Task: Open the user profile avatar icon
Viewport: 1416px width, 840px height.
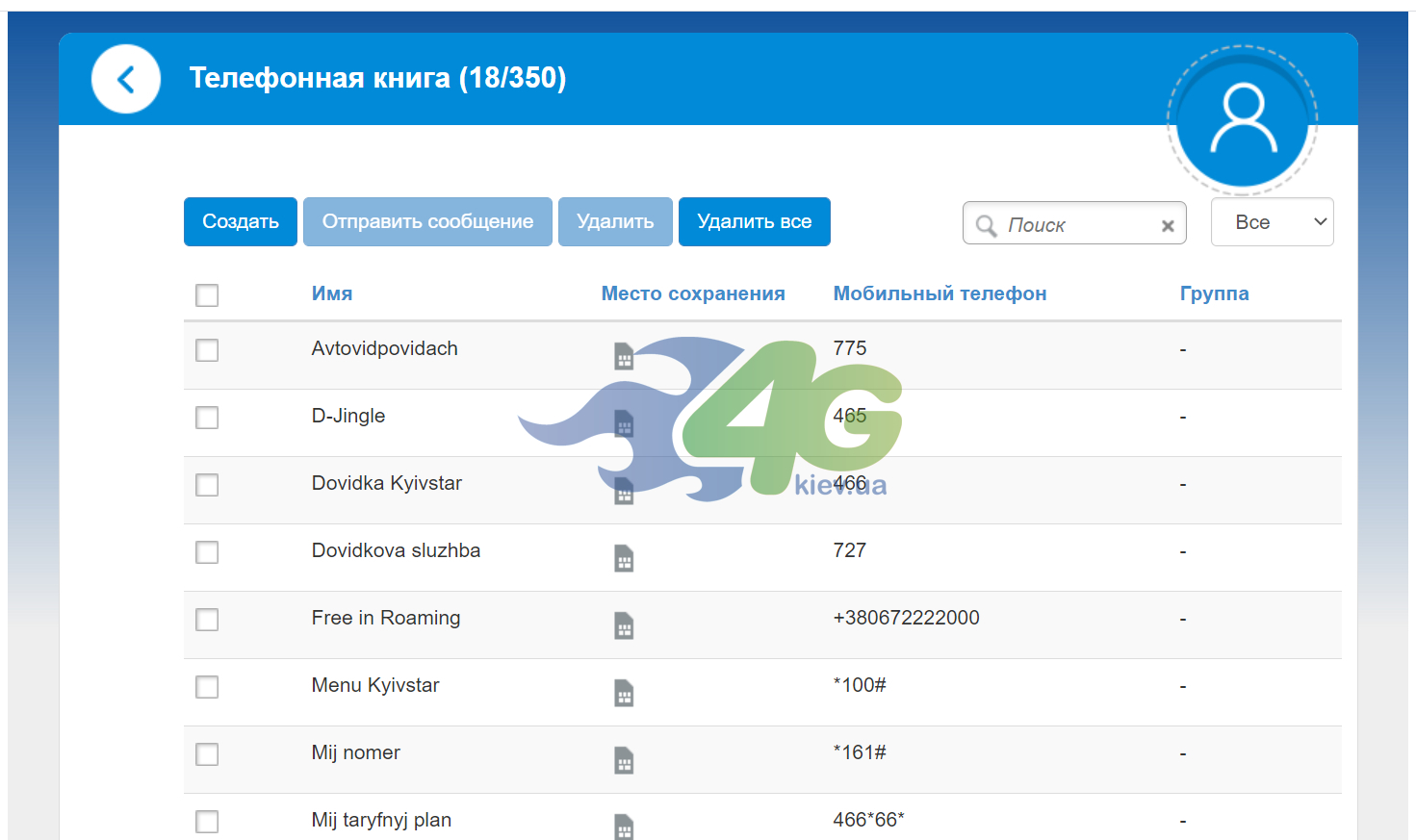Action: pyautogui.click(x=1243, y=120)
